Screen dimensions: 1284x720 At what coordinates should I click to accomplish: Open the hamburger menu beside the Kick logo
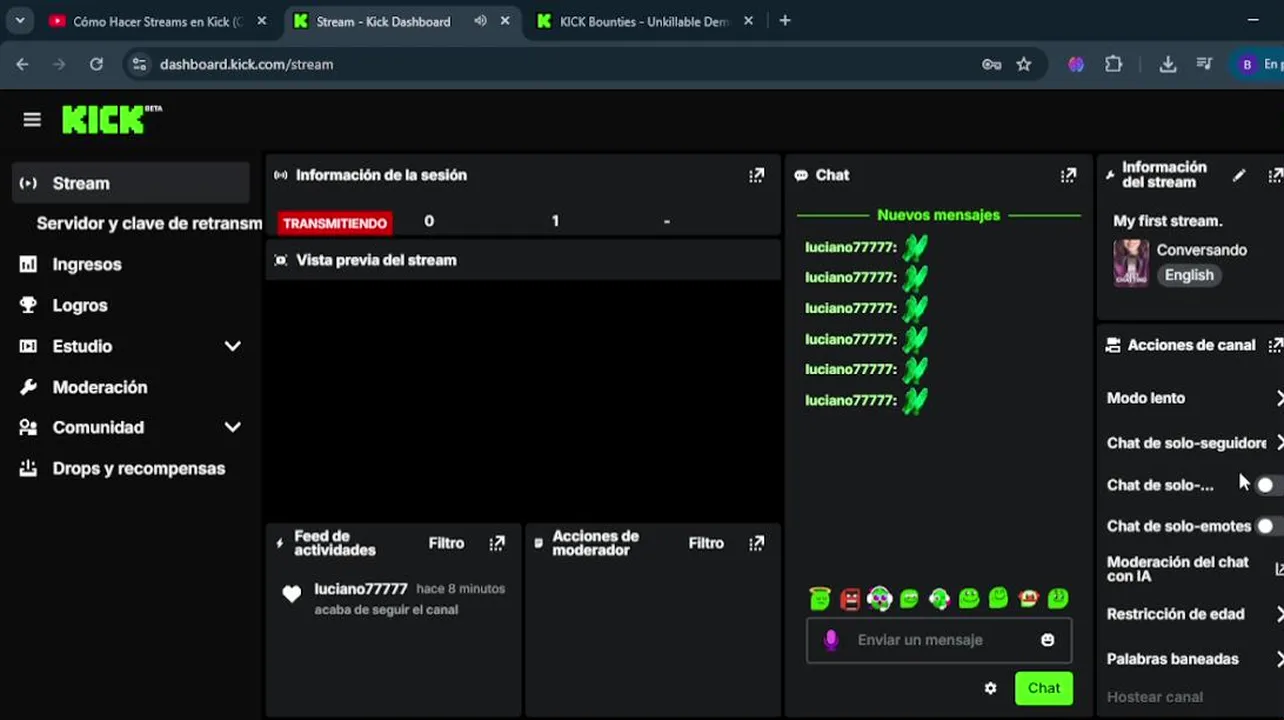(x=32, y=120)
